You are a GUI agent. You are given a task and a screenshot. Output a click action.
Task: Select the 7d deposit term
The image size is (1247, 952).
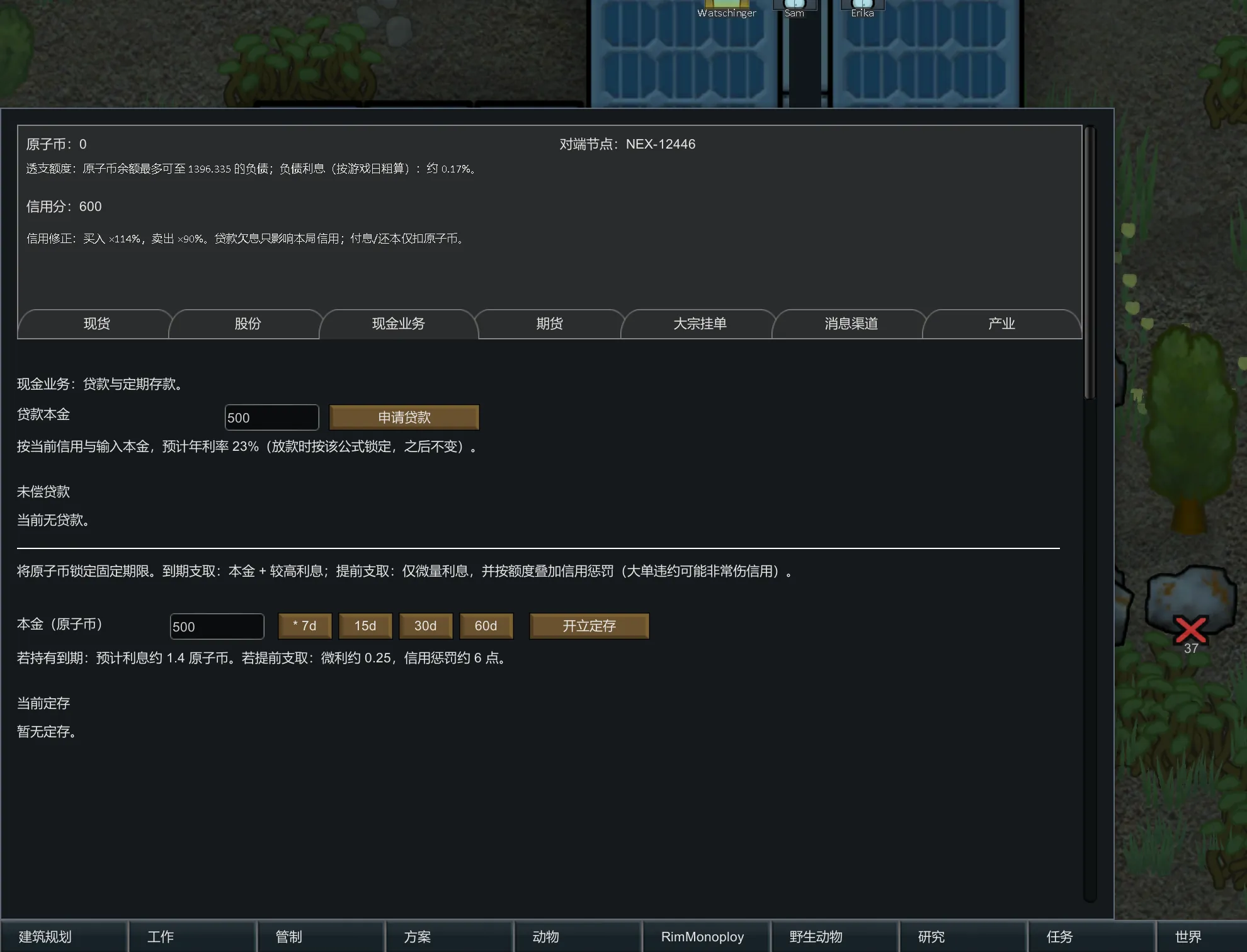pyautogui.click(x=304, y=626)
